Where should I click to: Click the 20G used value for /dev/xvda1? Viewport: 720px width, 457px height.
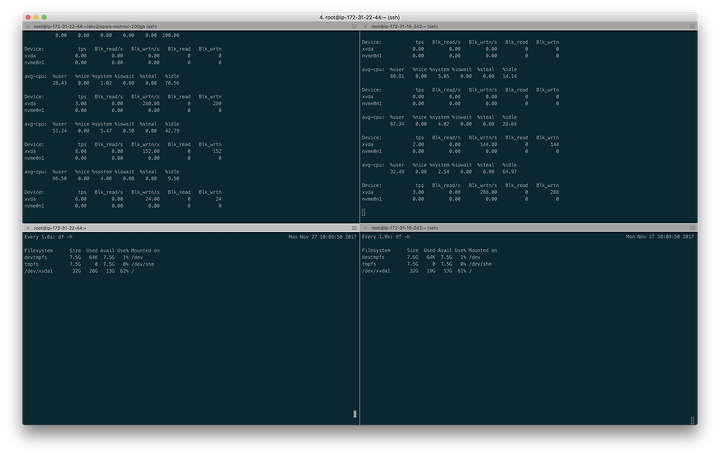point(93,271)
